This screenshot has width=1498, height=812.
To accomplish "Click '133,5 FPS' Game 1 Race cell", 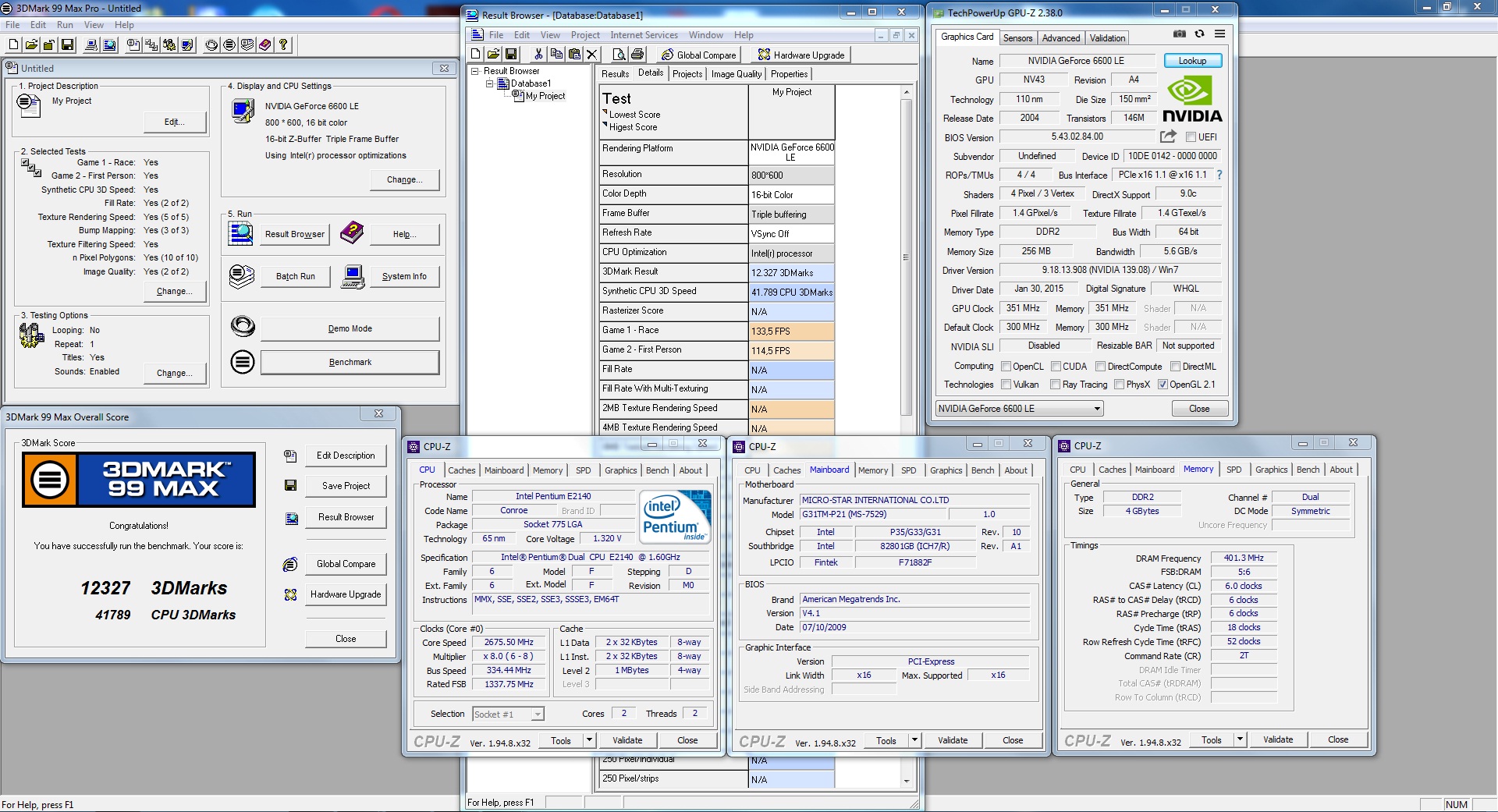I will click(x=791, y=332).
